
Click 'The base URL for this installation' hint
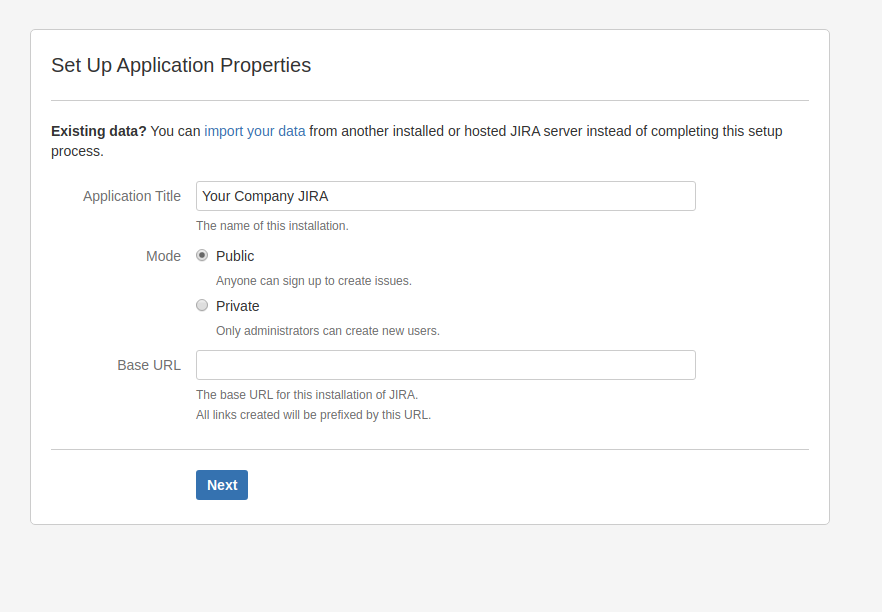coord(307,395)
